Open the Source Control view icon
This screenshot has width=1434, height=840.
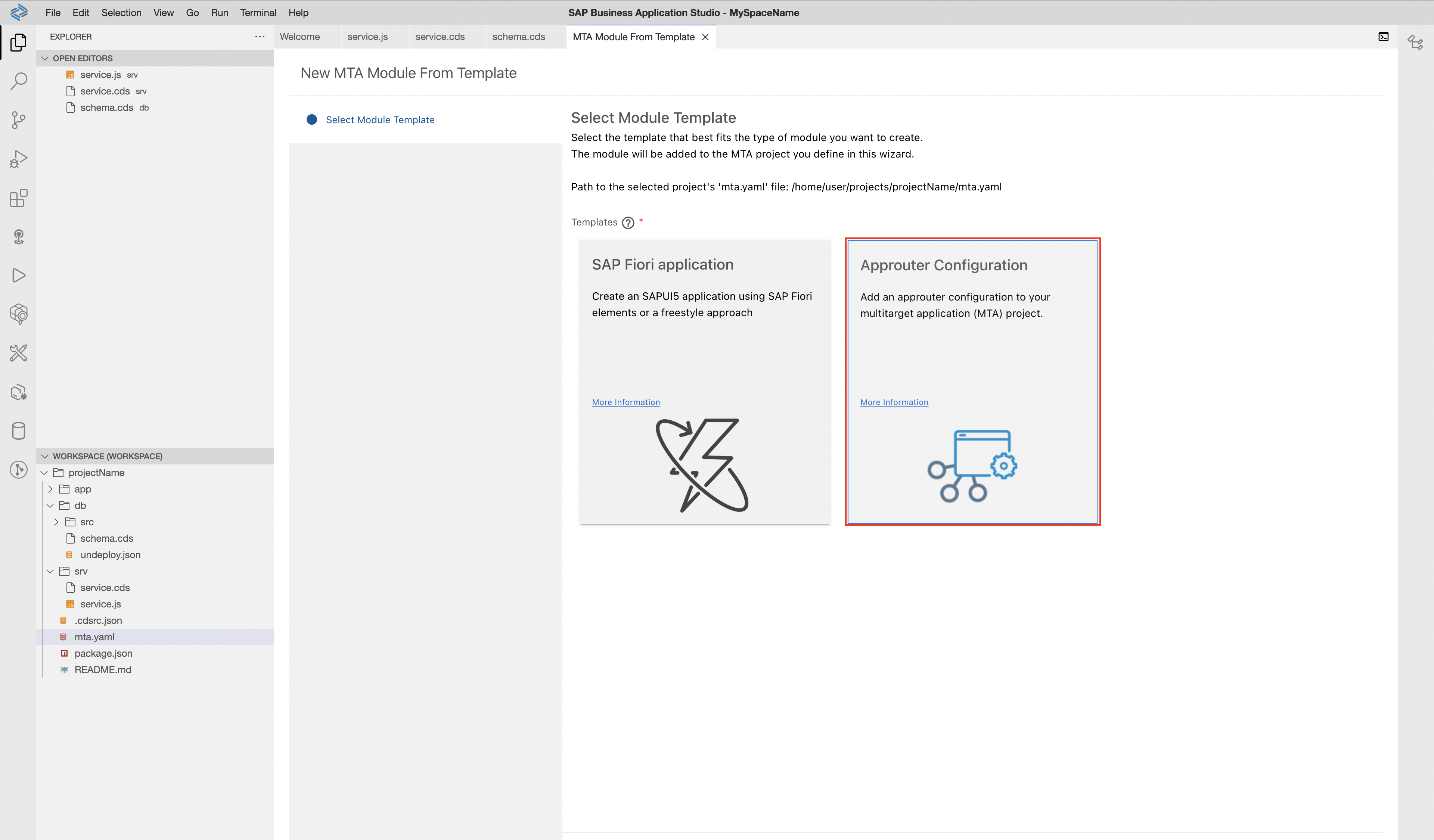coord(18,120)
